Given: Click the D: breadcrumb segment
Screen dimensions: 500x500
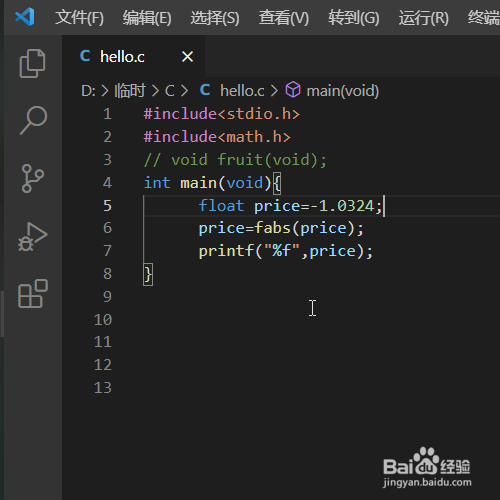Looking at the screenshot, I should click(x=88, y=91).
